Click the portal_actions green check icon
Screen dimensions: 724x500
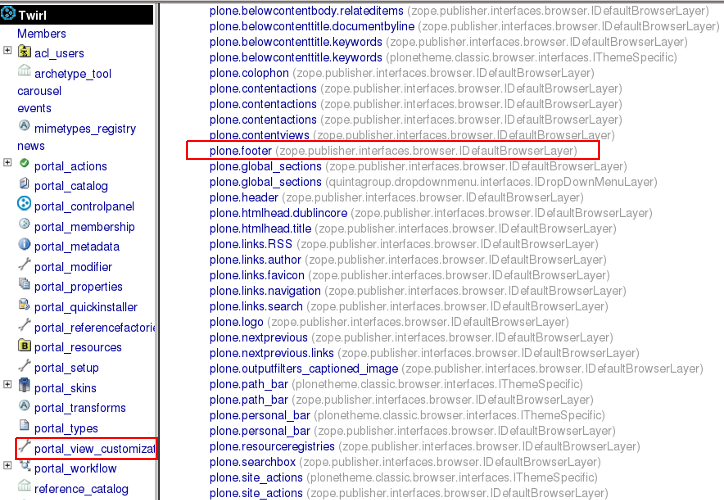pyautogui.click(x=24, y=163)
